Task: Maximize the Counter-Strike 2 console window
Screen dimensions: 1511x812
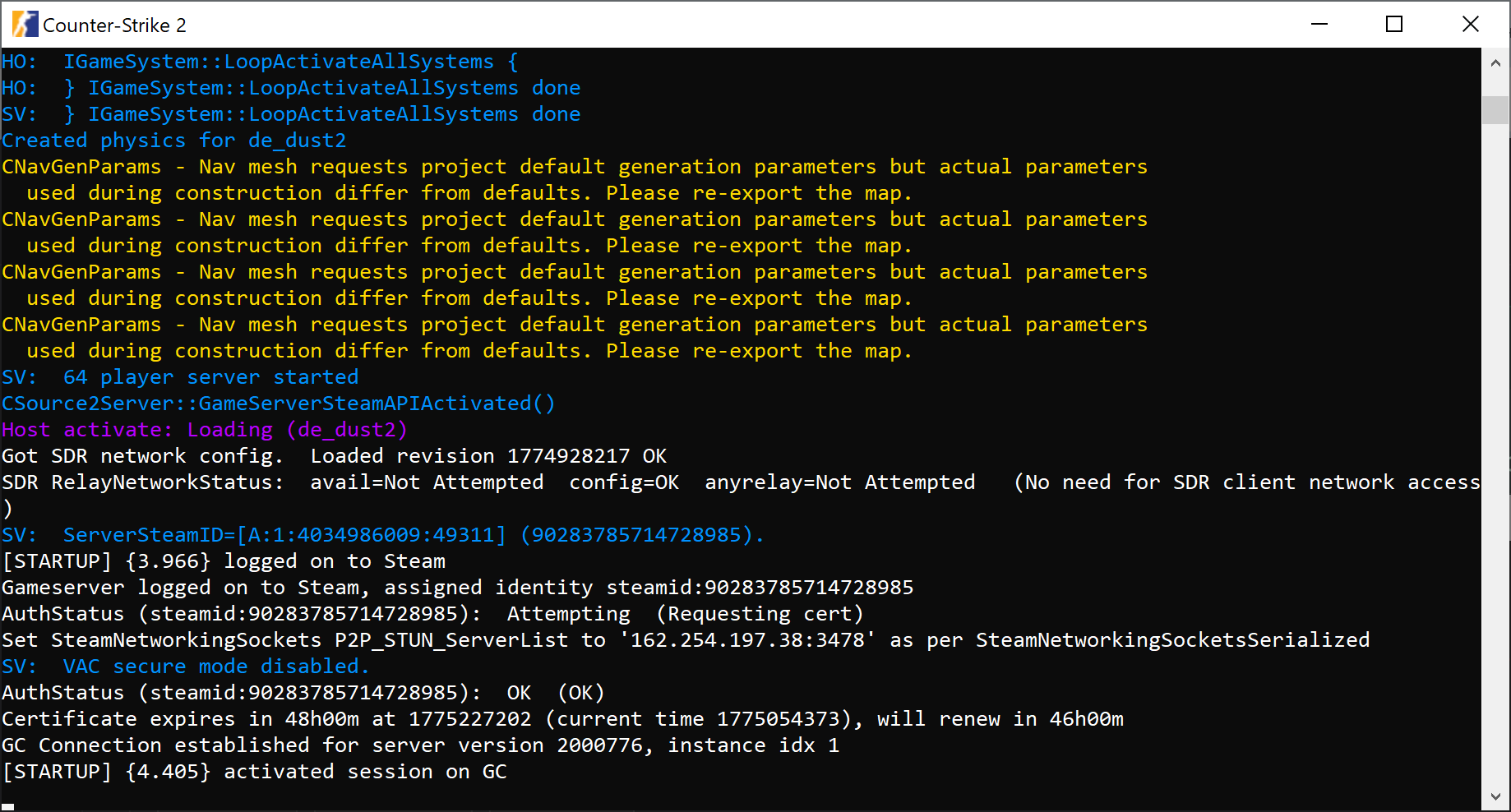Action: tap(1394, 25)
